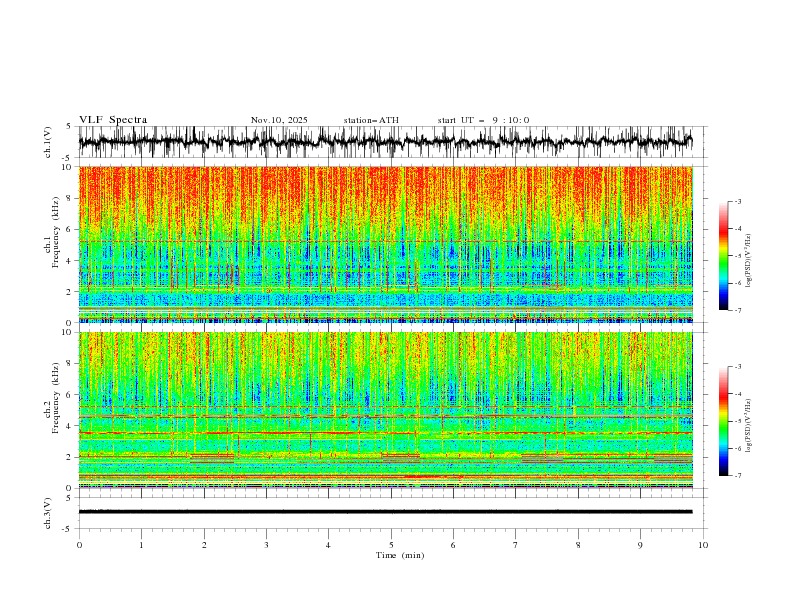Click the "start UT = 9 :10: 0" text

tap(483, 120)
